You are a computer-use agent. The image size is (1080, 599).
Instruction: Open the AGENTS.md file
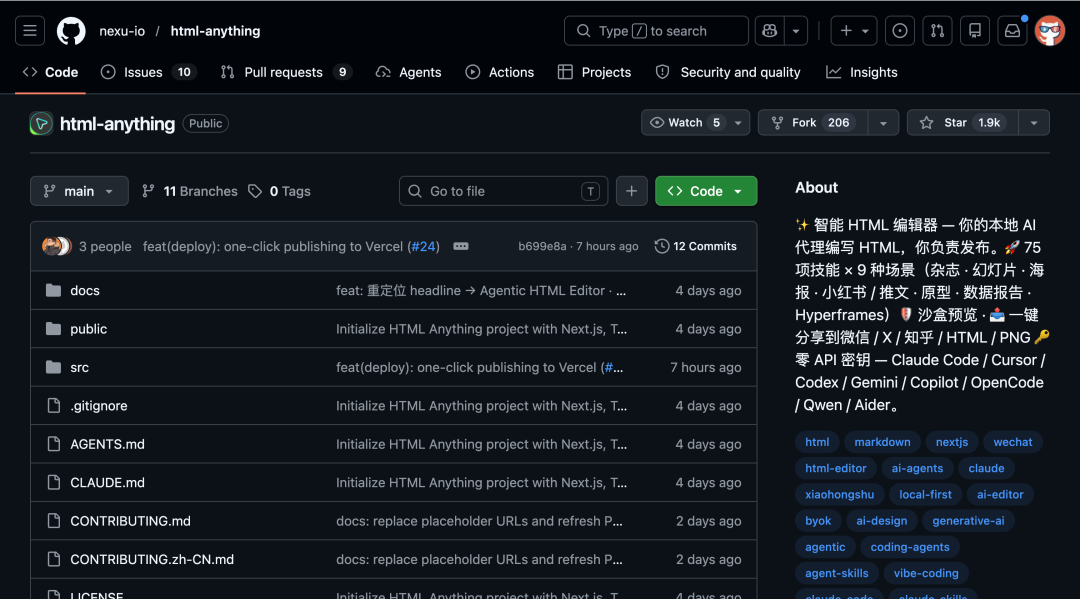pyautogui.click(x=107, y=444)
